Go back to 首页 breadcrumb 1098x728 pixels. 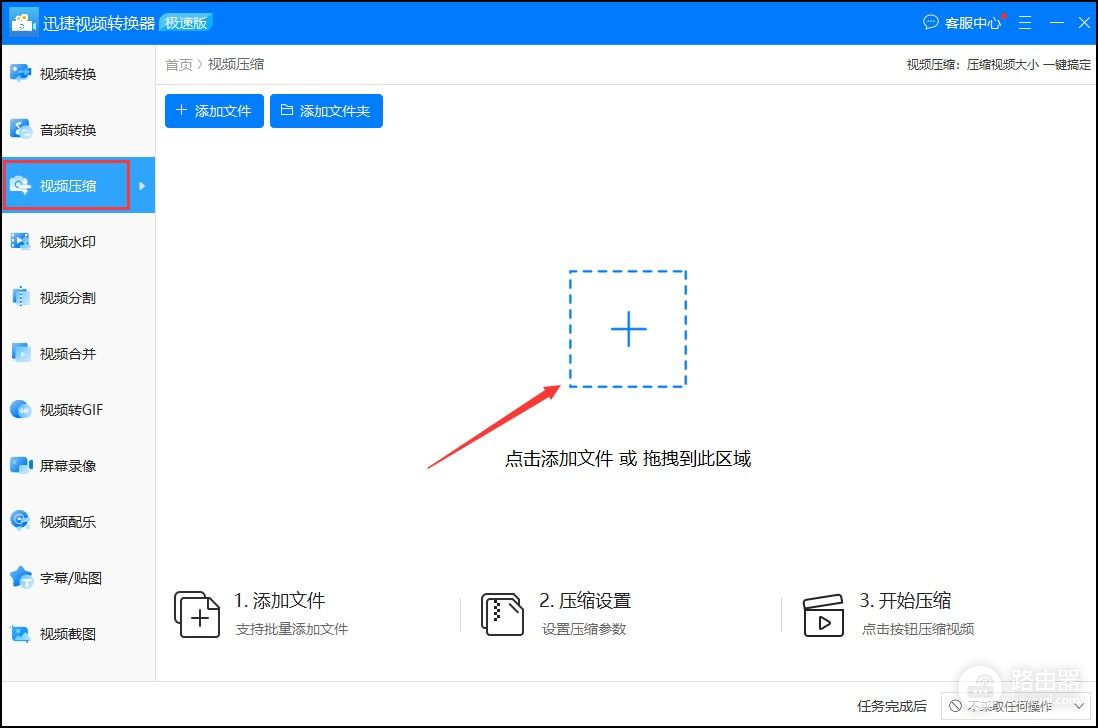click(x=179, y=64)
